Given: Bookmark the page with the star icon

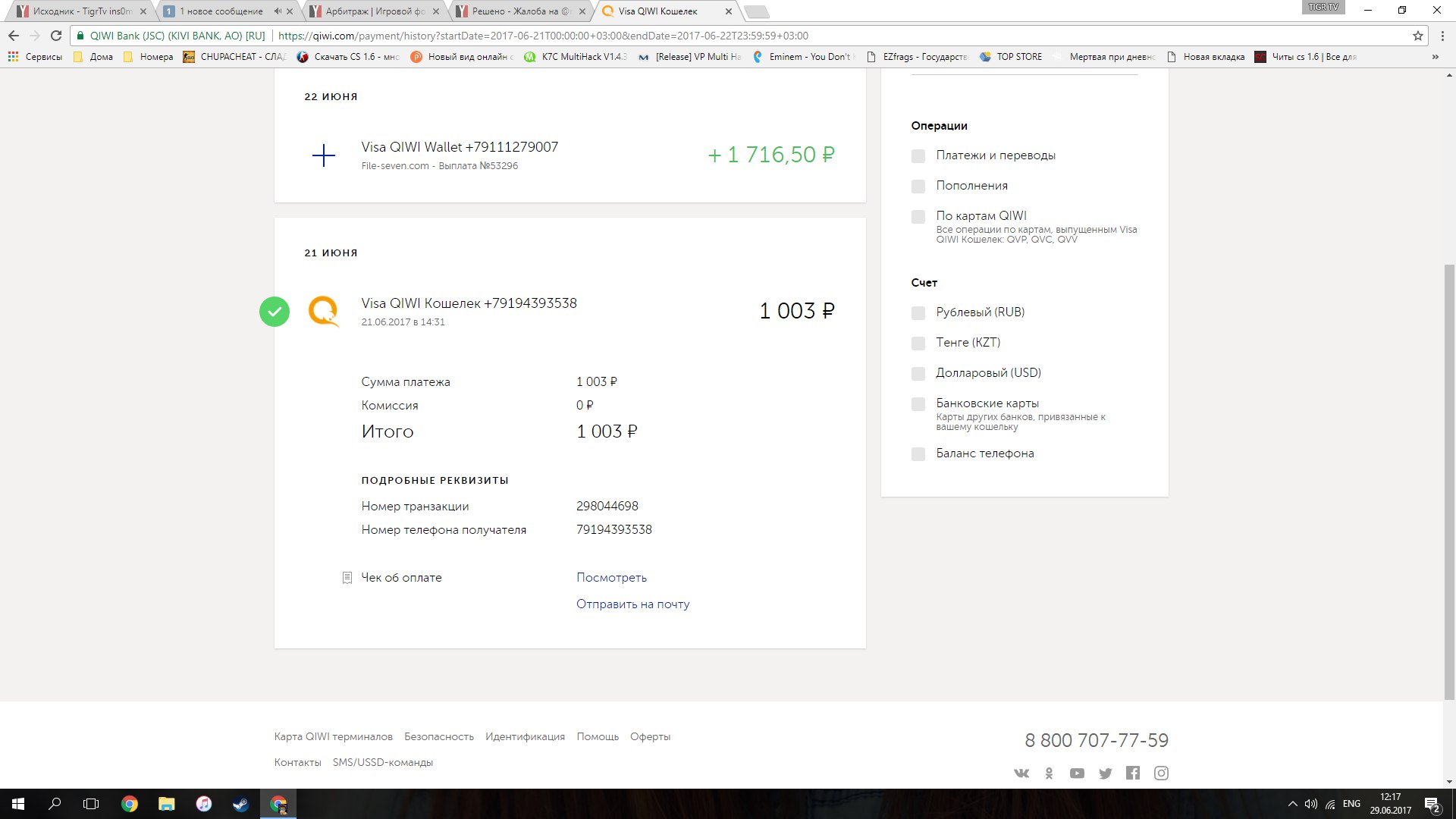Looking at the screenshot, I should pos(1417,36).
